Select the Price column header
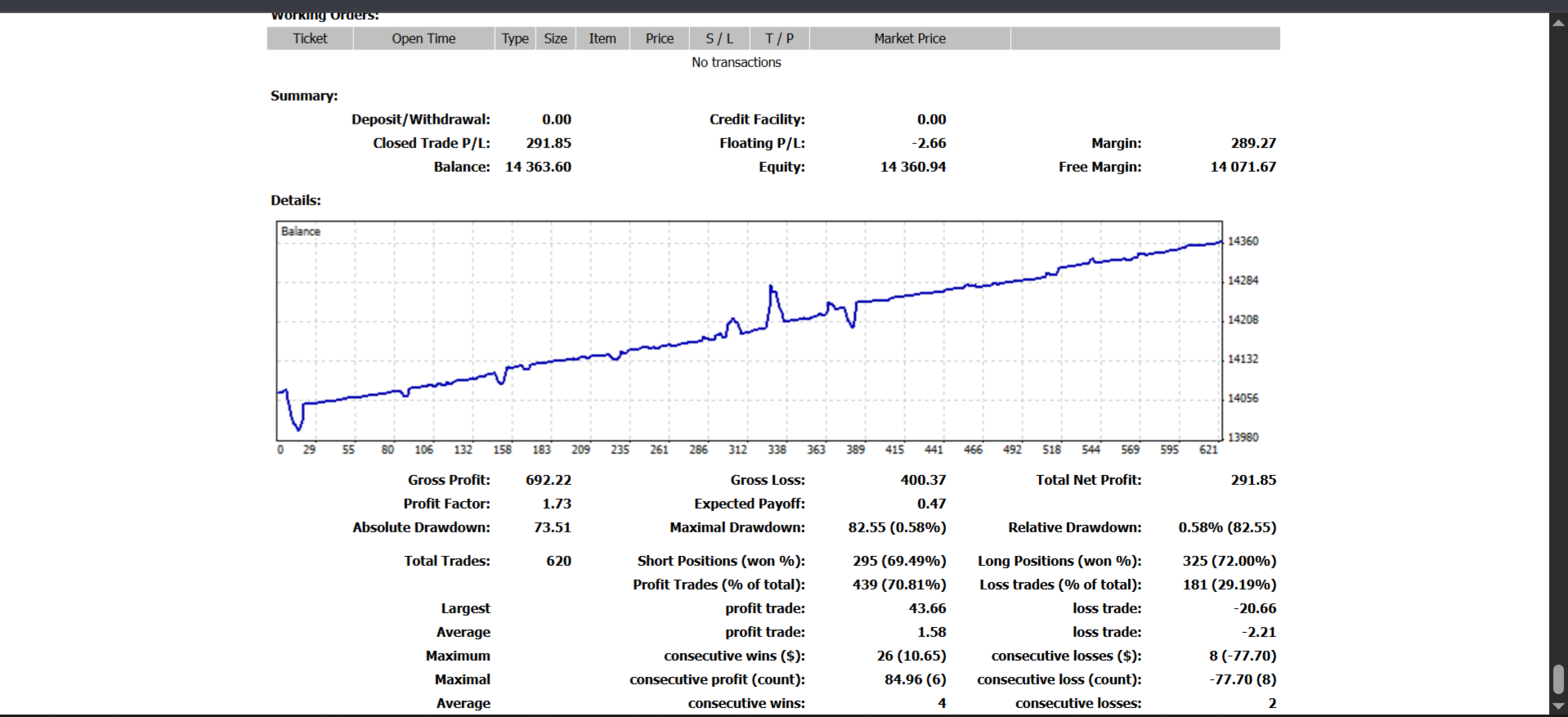The image size is (1568, 717). pyautogui.click(x=660, y=38)
